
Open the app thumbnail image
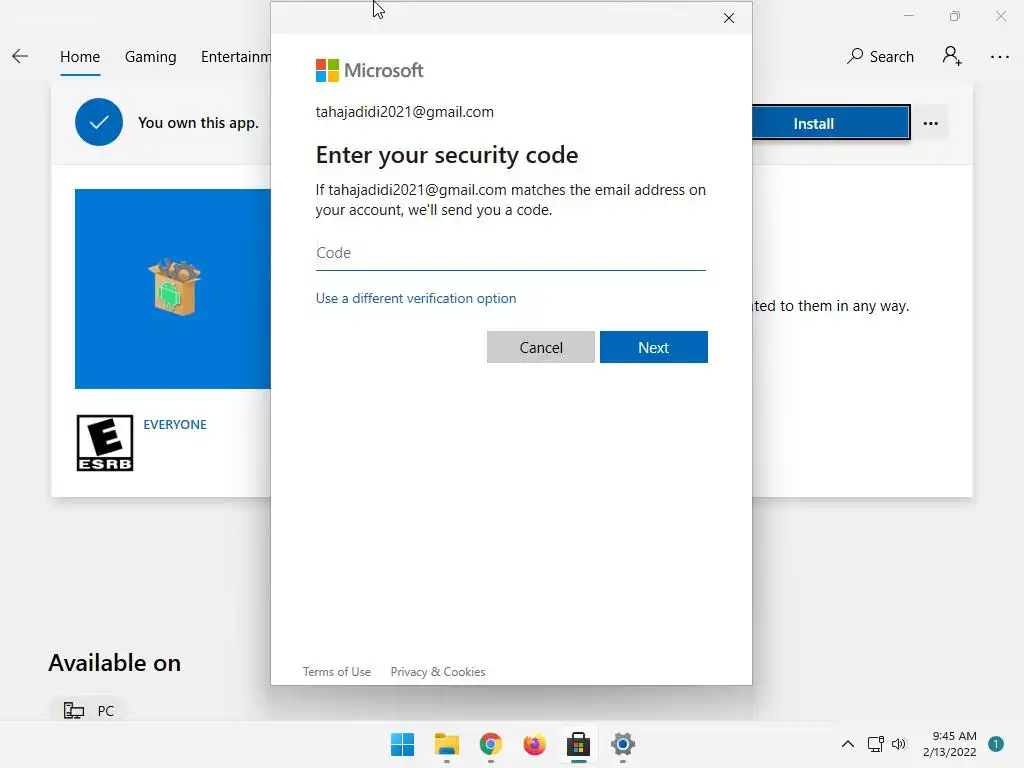[173, 289]
